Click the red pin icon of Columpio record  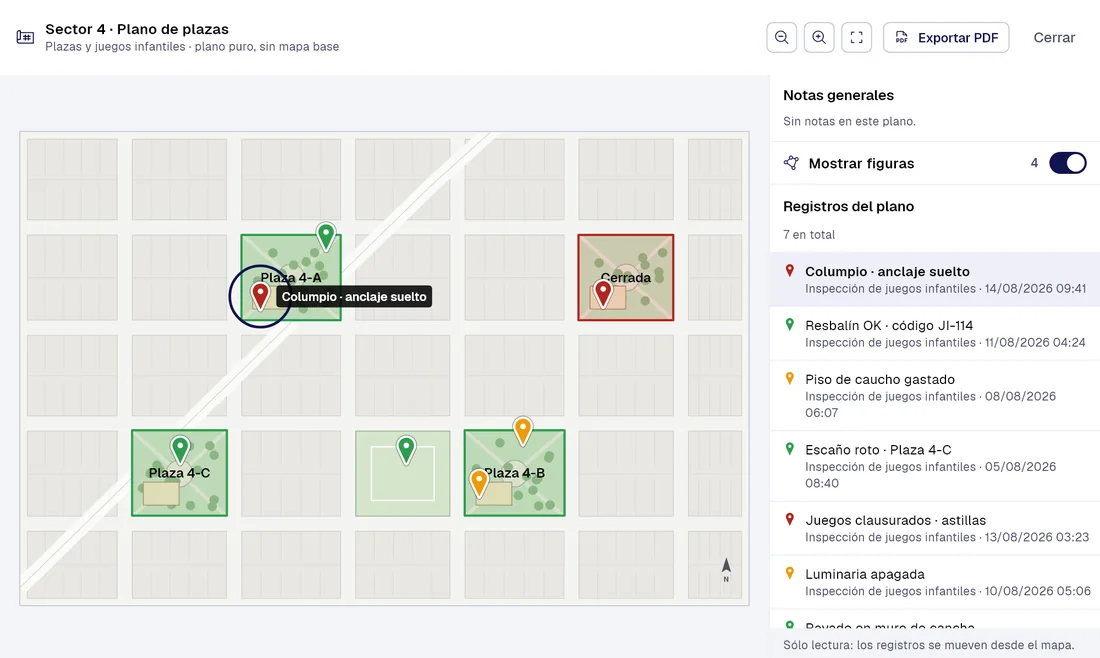[x=790, y=271]
